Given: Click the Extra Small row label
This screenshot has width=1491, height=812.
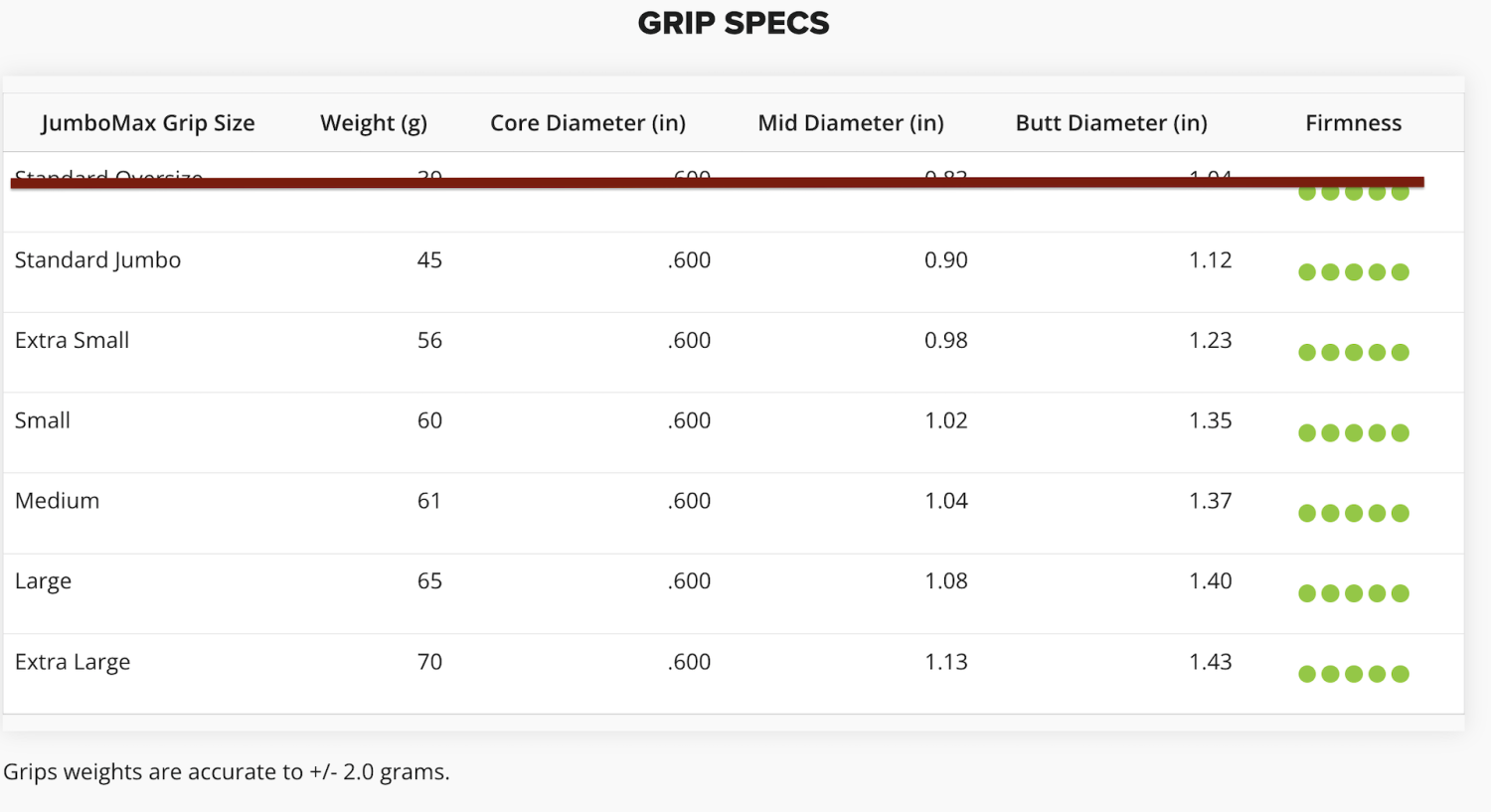Looking at the screenshot, I should tap(72, 340).
